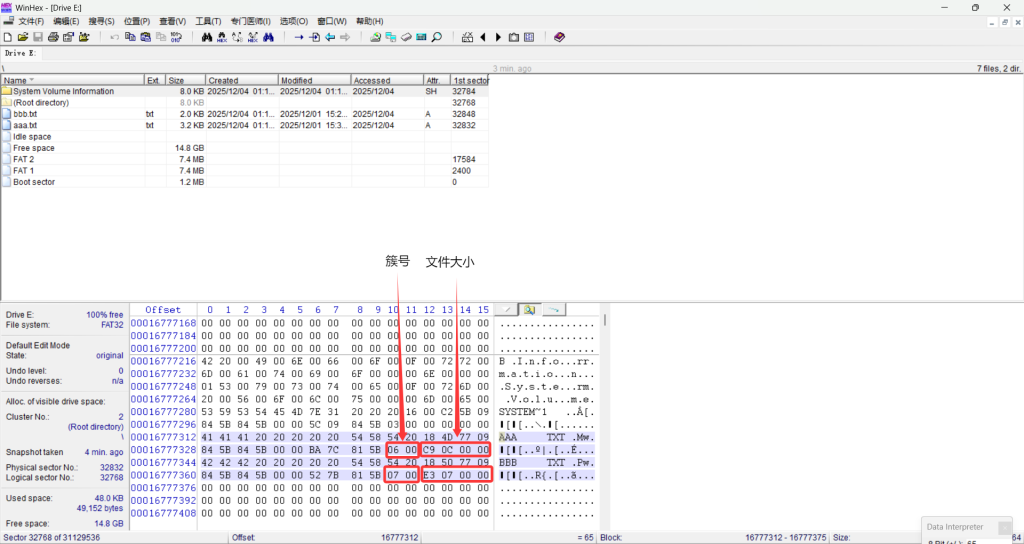This screenshot has height=544, width=1024.
Task: Close the Data Interpreter window
Action: coord(1004,527)
